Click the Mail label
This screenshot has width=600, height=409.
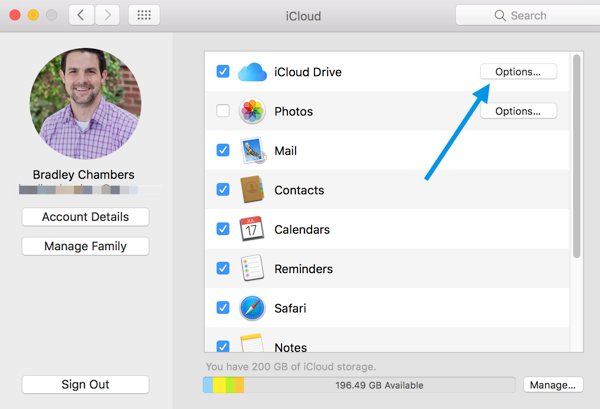pyautogui.click(x=285, y=151)
